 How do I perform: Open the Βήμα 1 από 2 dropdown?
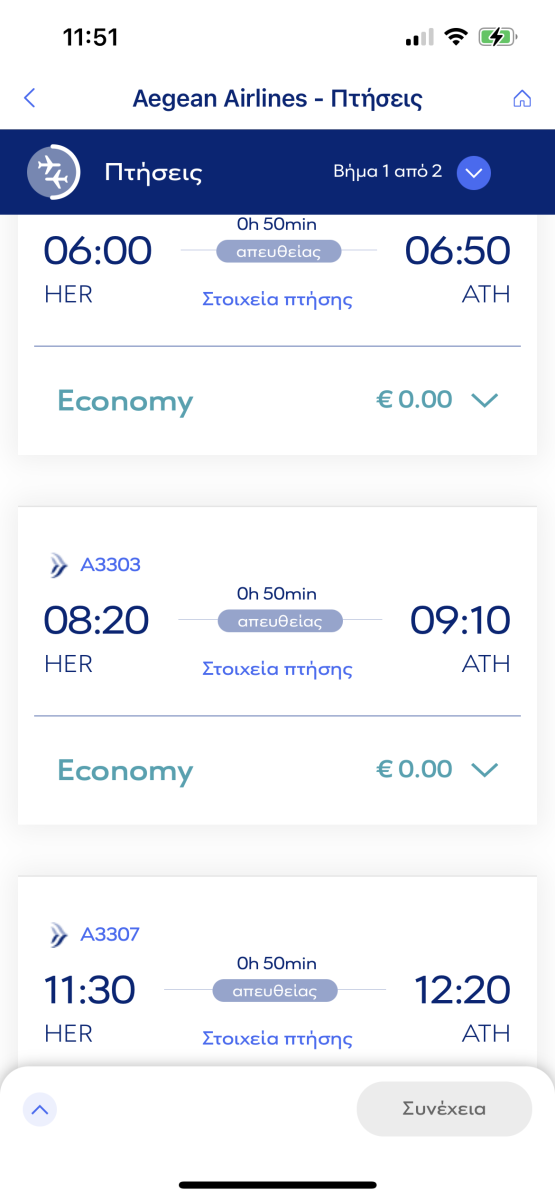coord(474,172)
